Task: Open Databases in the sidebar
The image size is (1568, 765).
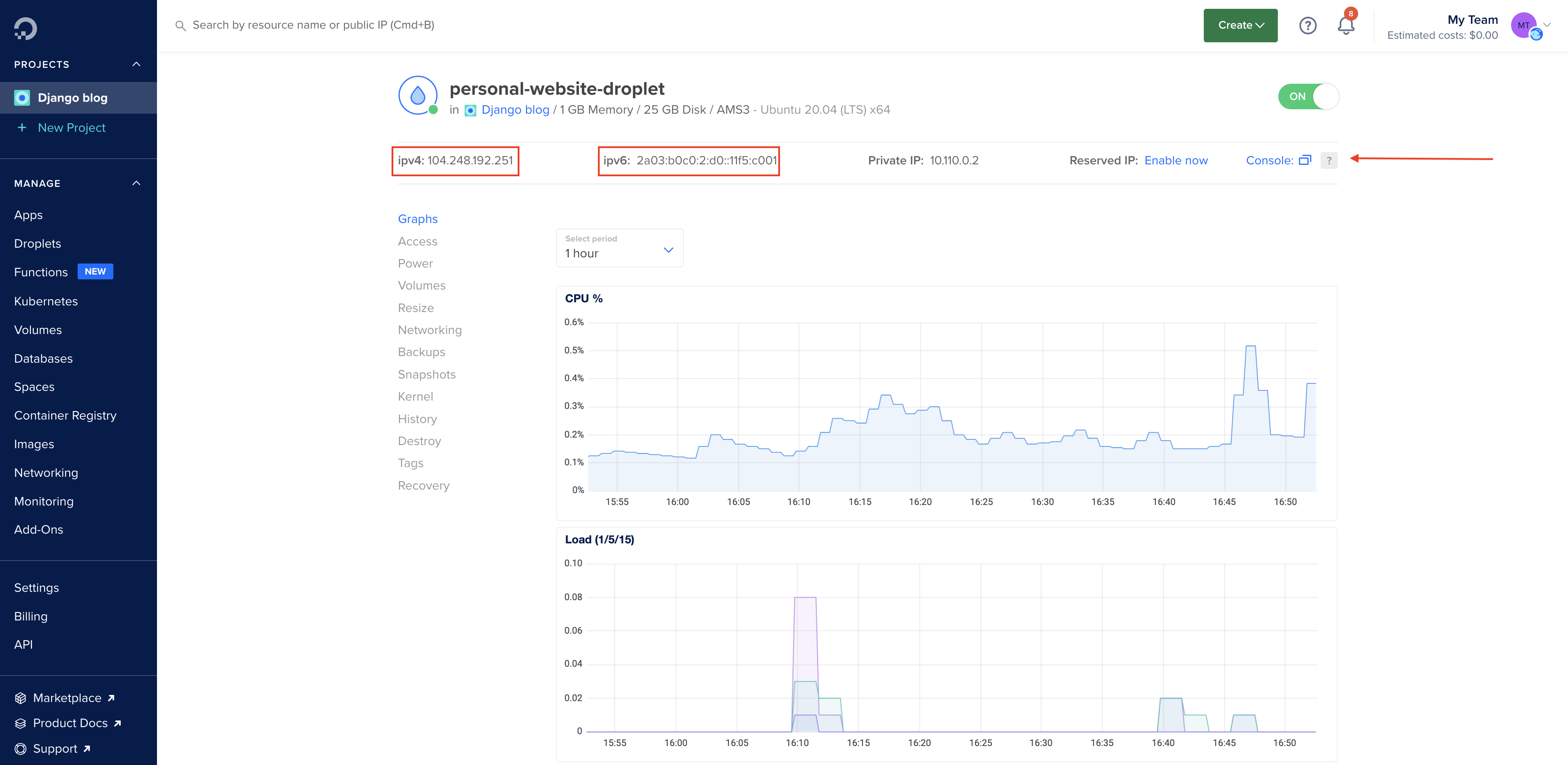Action: click(x=43, y=358)
